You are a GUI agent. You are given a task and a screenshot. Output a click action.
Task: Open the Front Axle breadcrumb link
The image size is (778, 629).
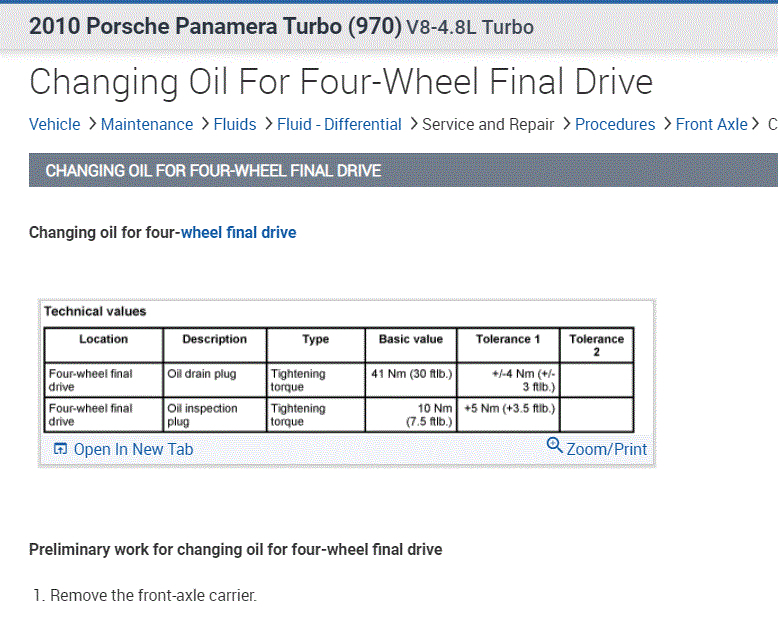(x=711, y=125)
